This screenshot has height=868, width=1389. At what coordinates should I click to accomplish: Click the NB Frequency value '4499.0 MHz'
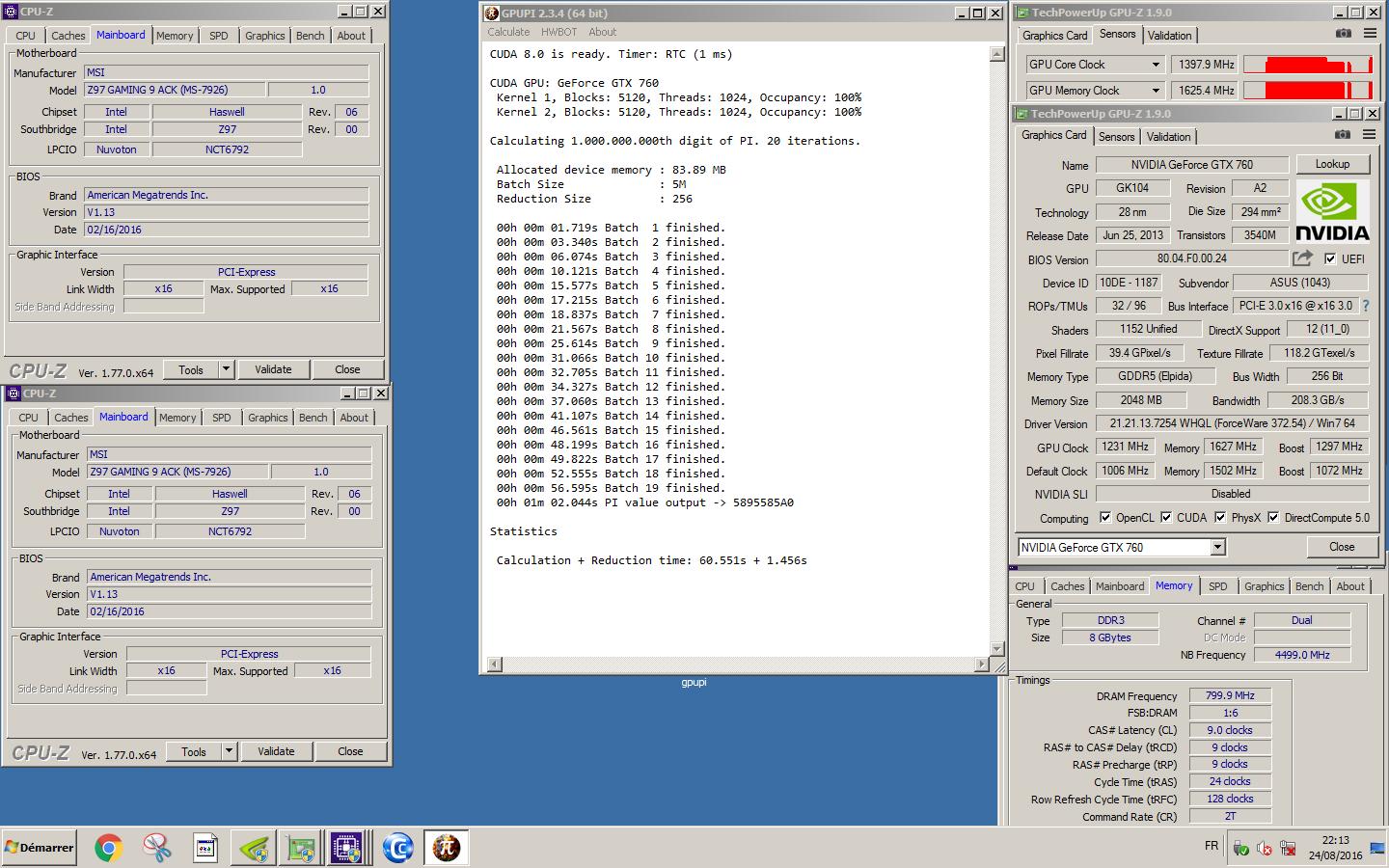pyautogui.click(x=1302, y=655)
